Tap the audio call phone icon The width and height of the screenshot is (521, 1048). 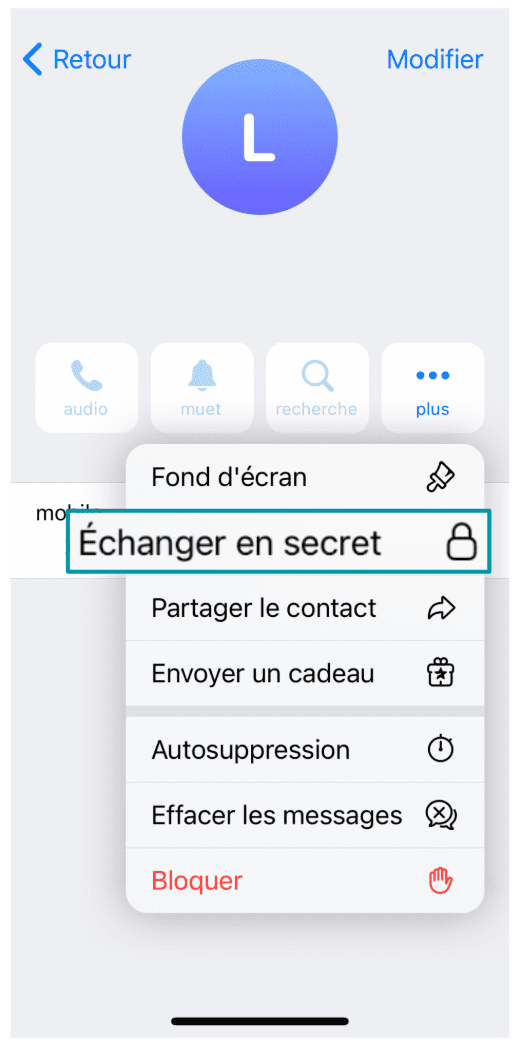(x=86, y=376)
